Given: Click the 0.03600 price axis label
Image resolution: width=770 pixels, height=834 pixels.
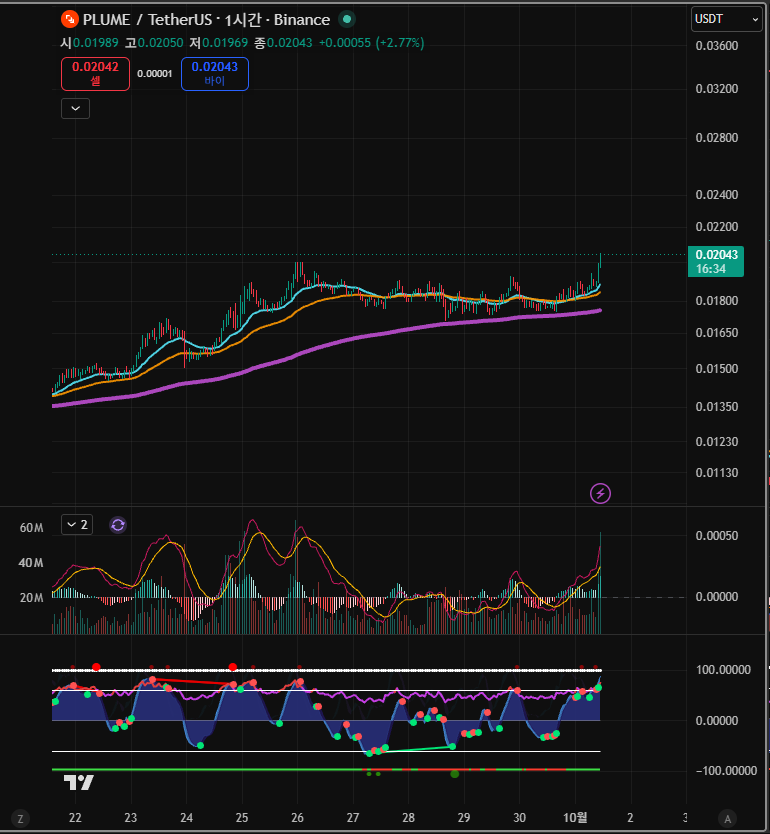Looking at the screenshot, I should click(x=717, y=46).
